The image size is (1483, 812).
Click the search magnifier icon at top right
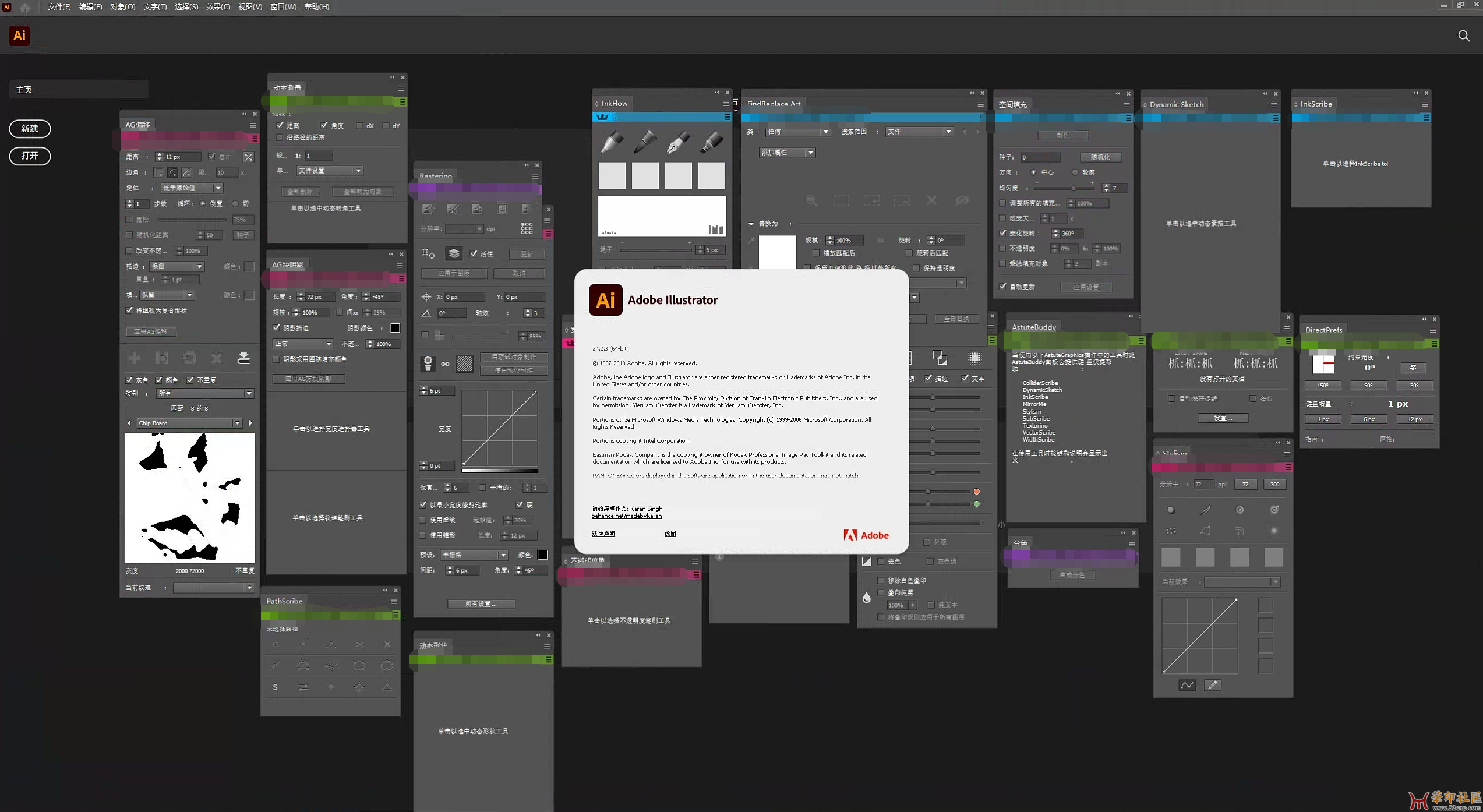pyautogui.click(x=1463, y=36)
